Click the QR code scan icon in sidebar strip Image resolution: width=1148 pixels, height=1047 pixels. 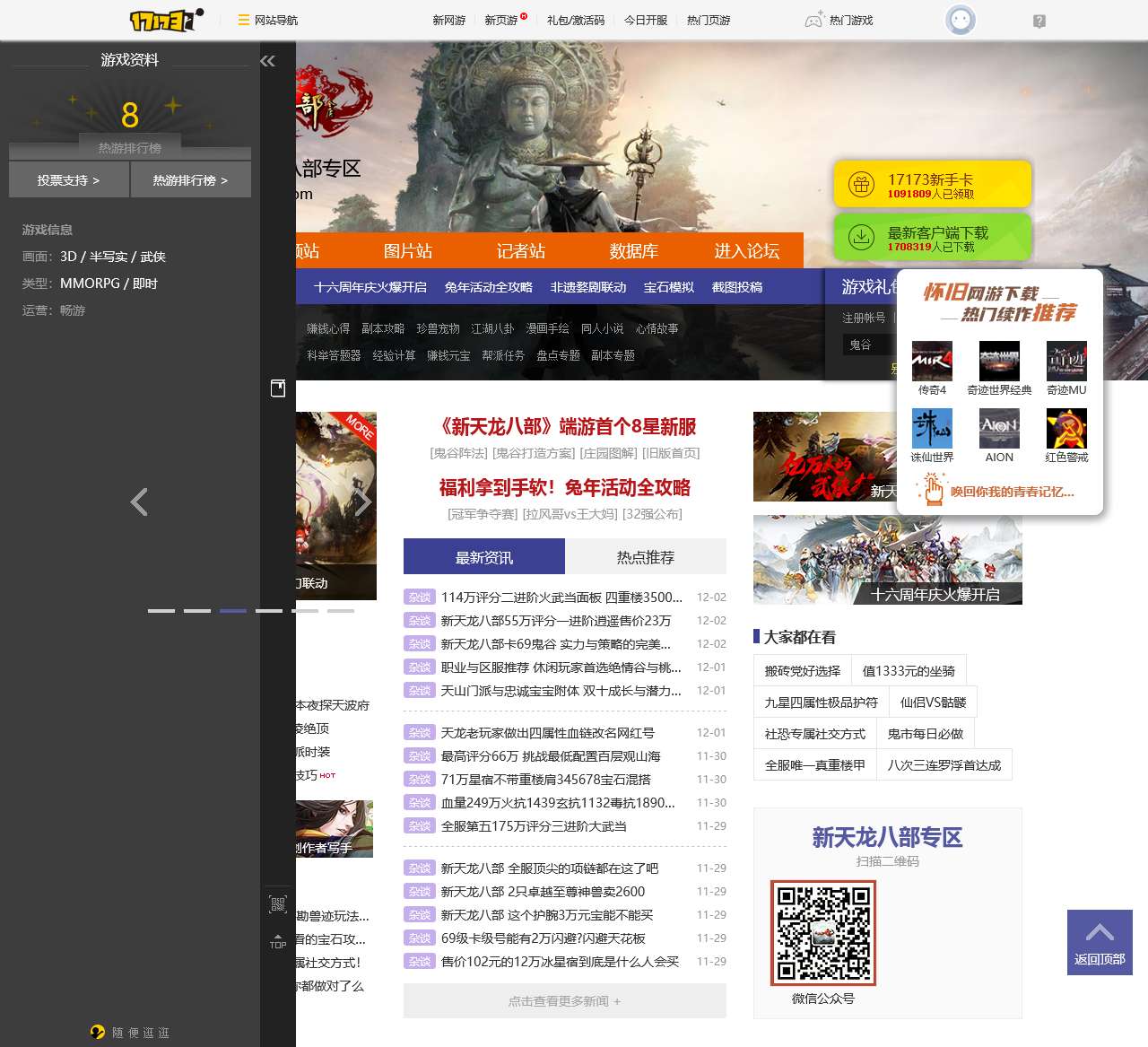tap(278, 903)
